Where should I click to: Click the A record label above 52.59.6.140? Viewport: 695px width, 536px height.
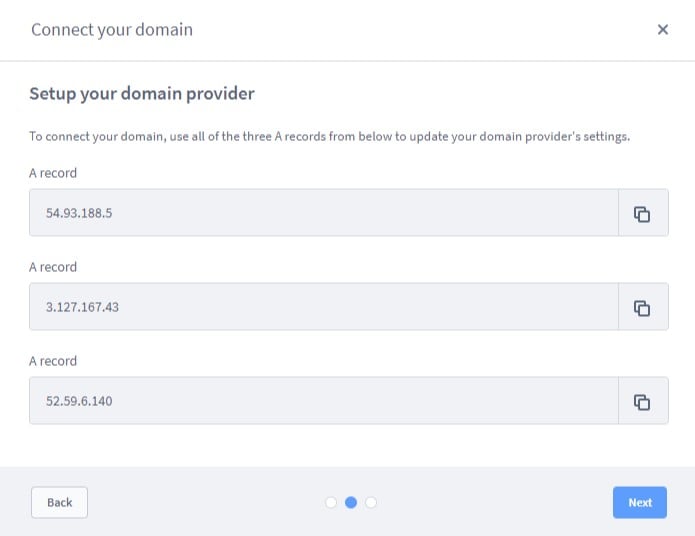(x=53, y=361)
